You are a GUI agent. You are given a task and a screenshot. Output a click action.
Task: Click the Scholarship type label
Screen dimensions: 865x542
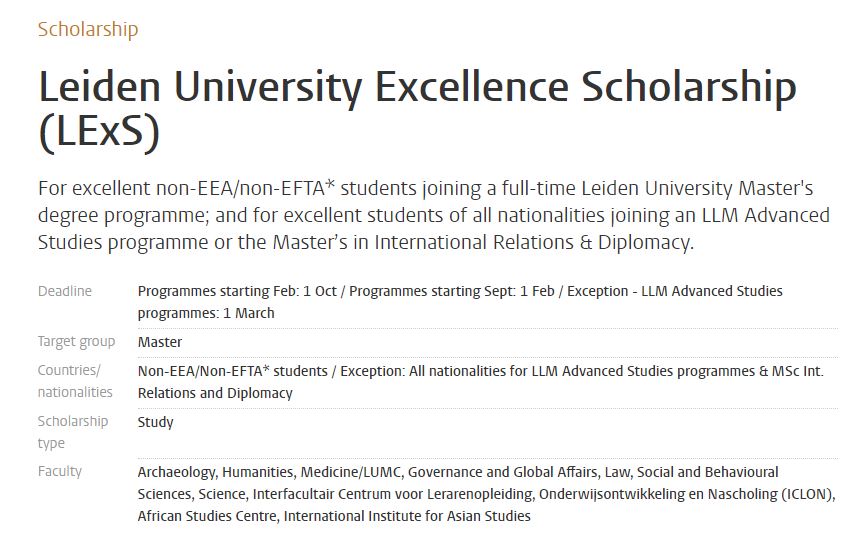click(73, 432)
